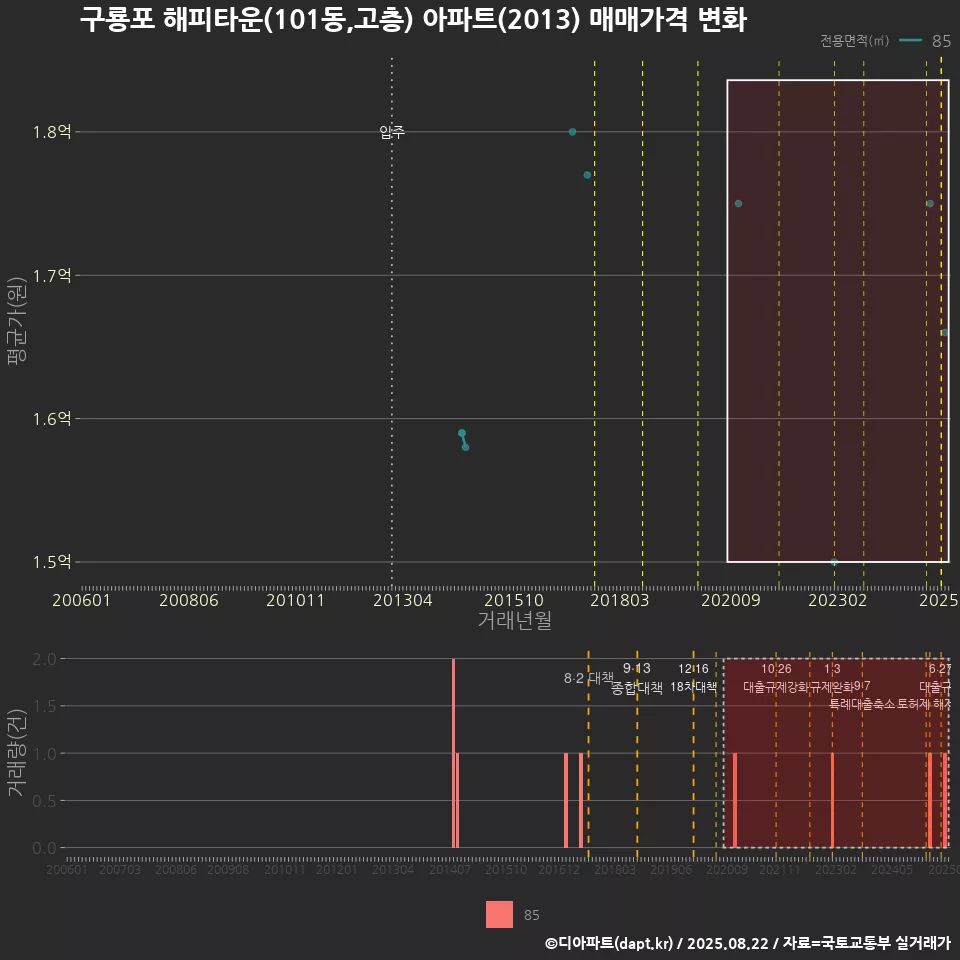Click the 10·26 annotation label
The height and width of the screenshot is (960, 960).
coord(776,669)
